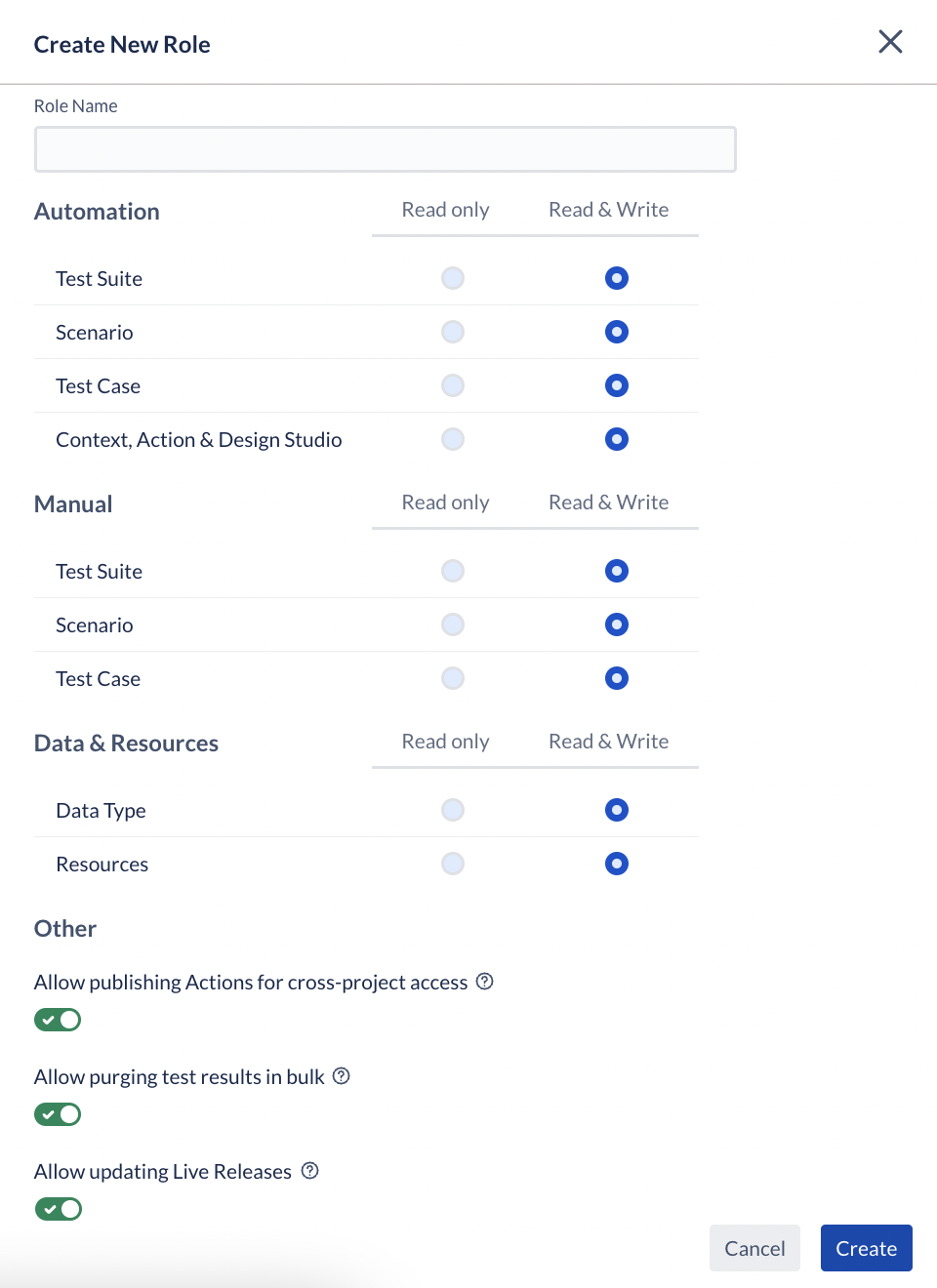The image size is (937, 1288).
Task: Select Read only for Automation Scenario
Action: pyautogui.click(x=453, y=332)
